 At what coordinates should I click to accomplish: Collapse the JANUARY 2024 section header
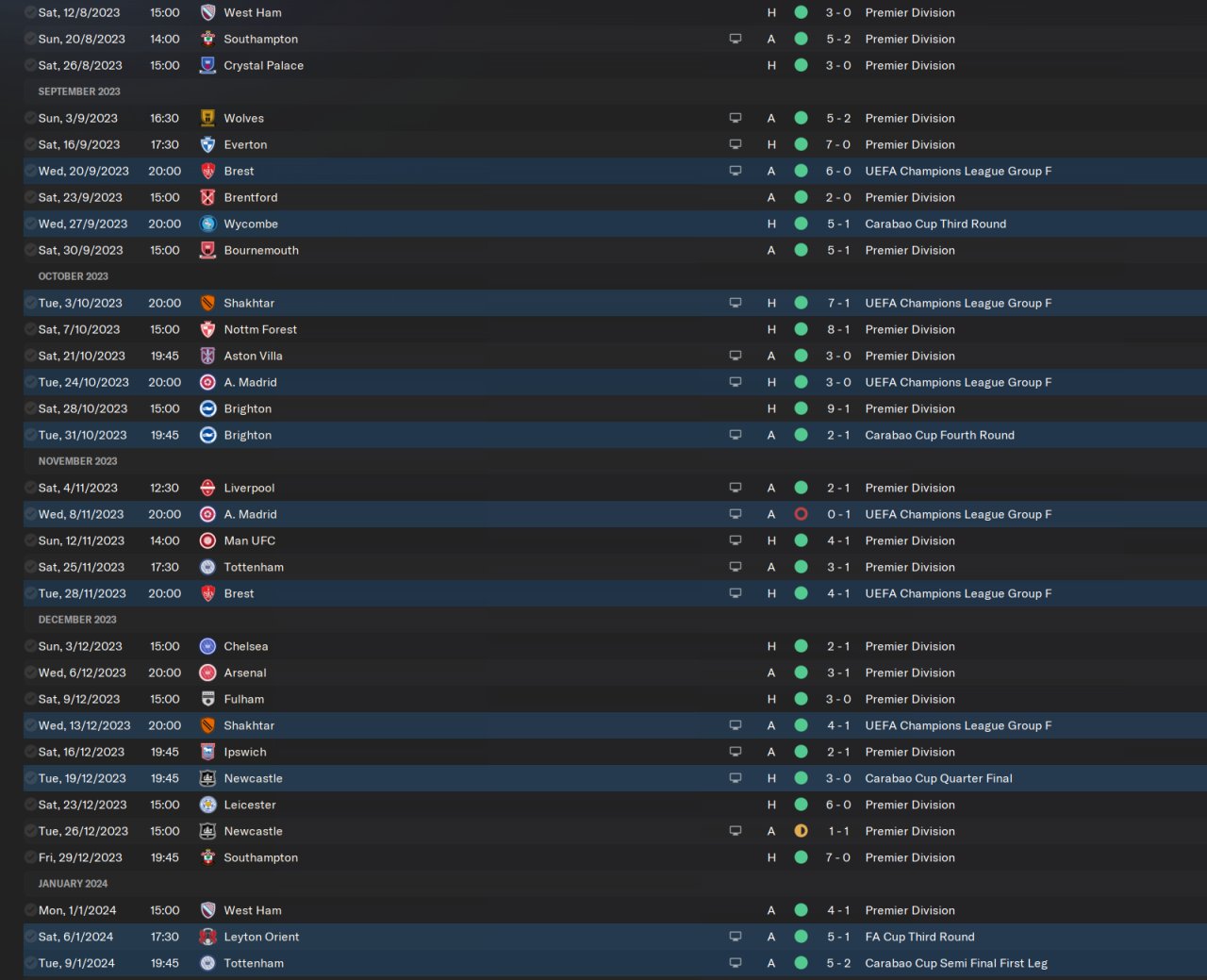[x=73, y=884]
